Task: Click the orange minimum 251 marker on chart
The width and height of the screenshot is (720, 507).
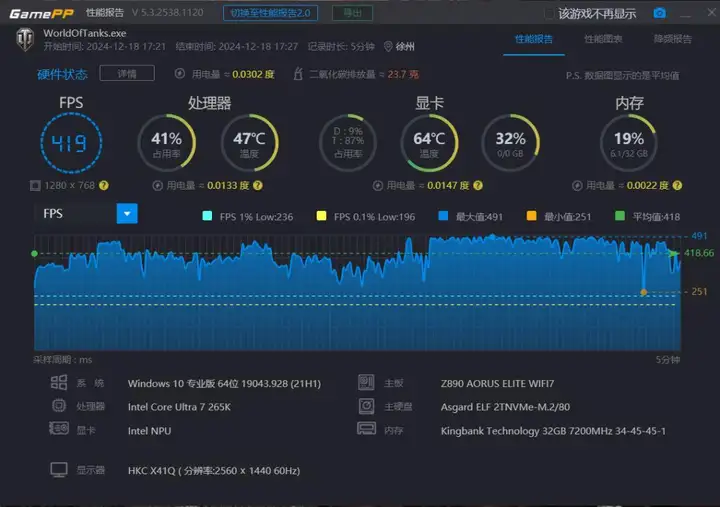Action: tap(644, 292)
